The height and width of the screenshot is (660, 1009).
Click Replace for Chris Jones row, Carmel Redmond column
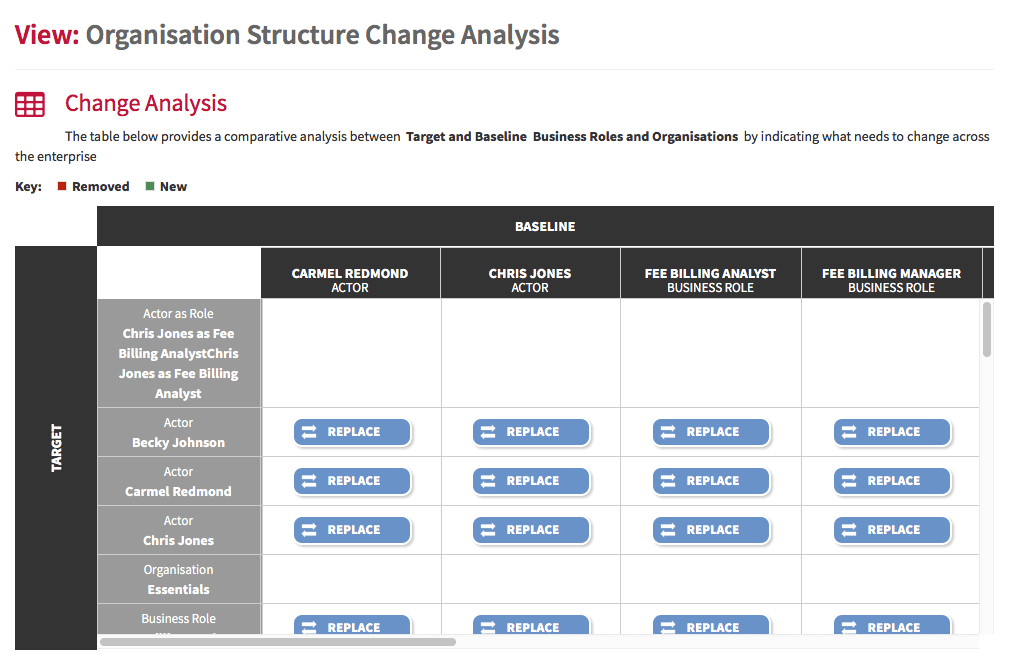click(352, 530)
